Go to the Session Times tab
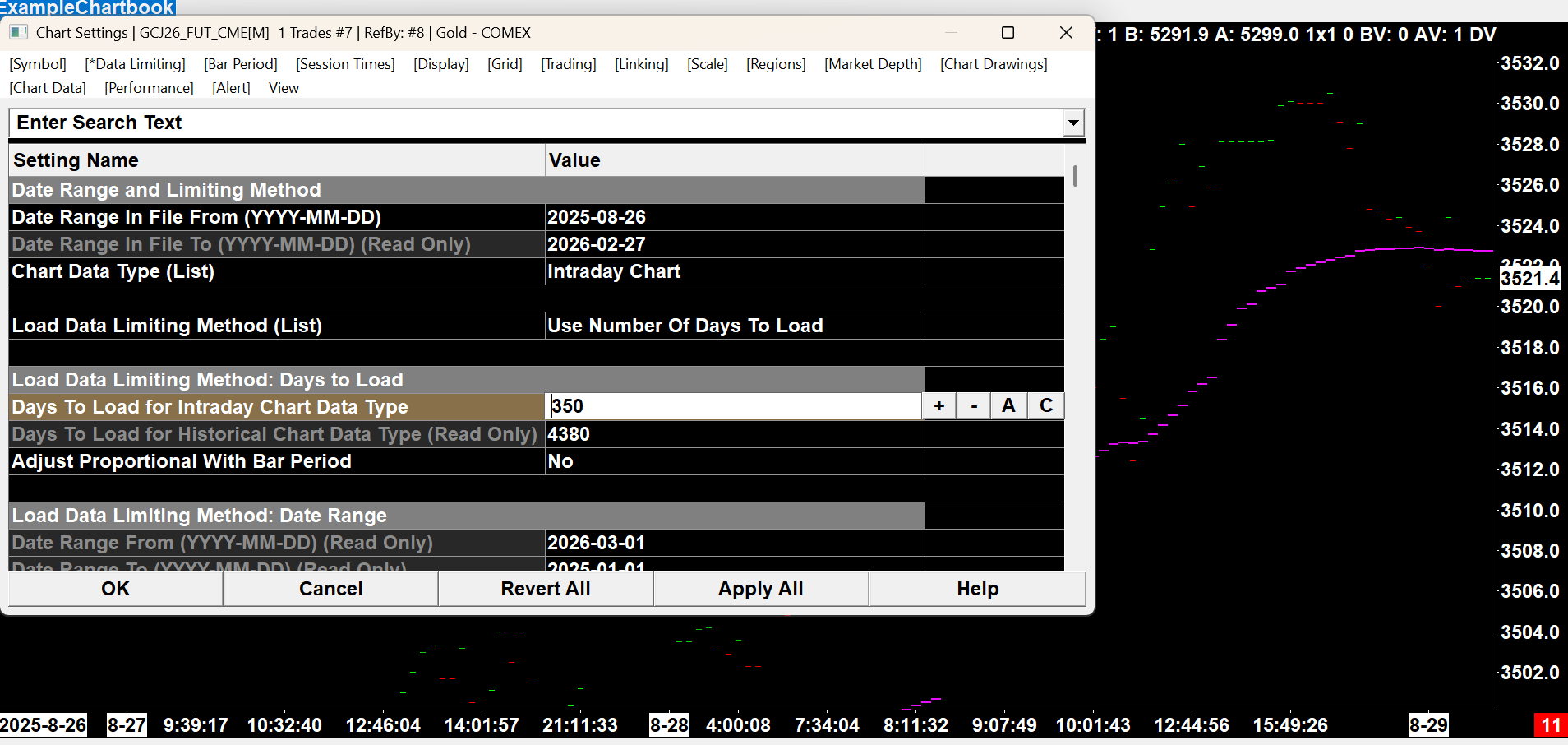 point(346,64)
